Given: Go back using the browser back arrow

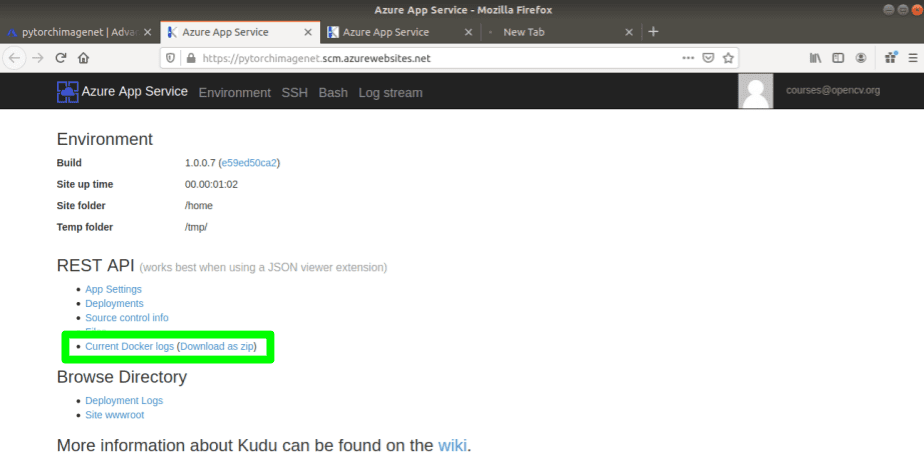Looking at the screenshot, I should click(x=15, y=58).
